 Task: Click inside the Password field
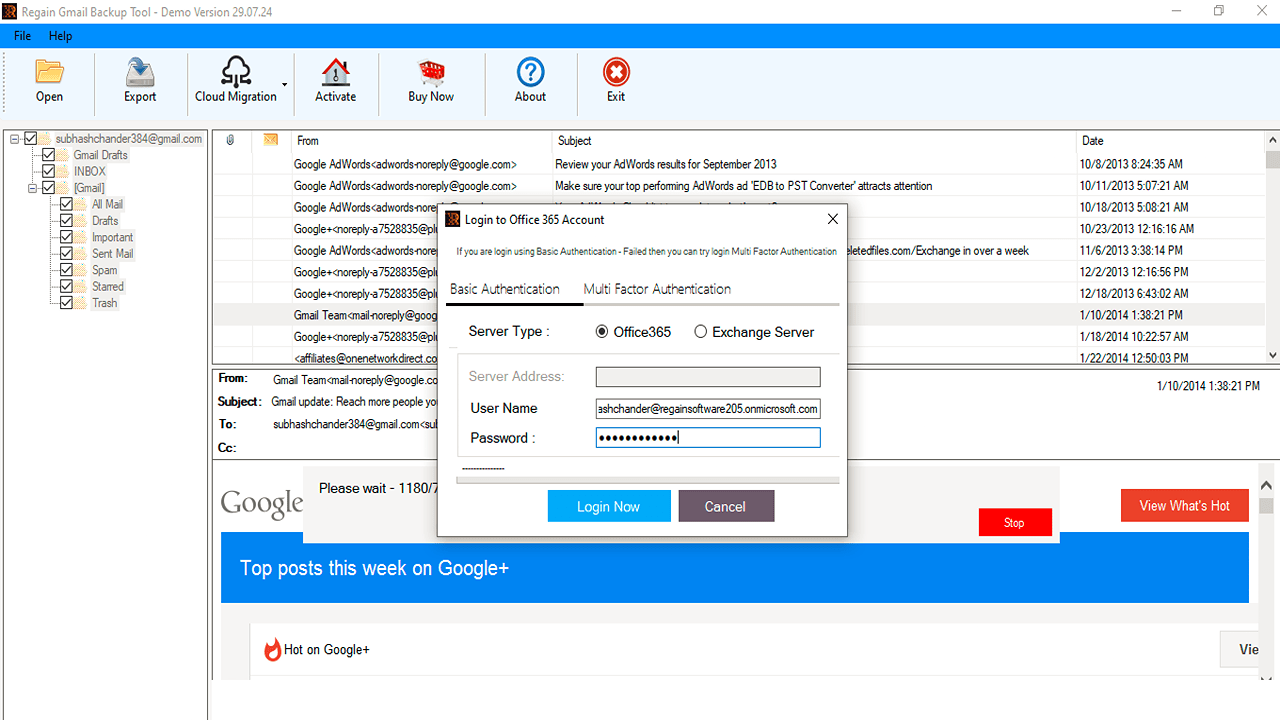[707, 437]
